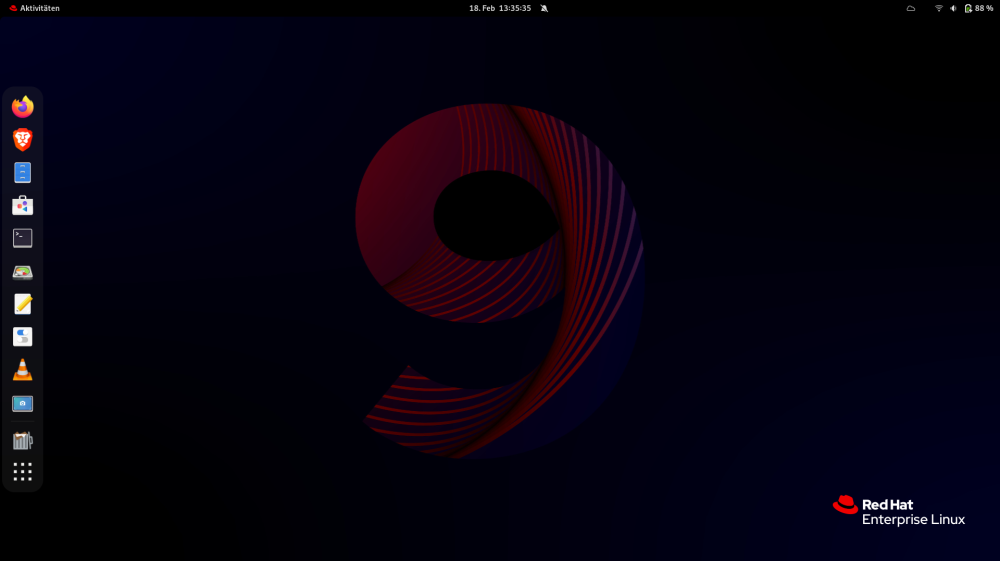The width and height of the screenshot is (1000, 561).
Task: Launch VLC media player
Action: point(22,370)
